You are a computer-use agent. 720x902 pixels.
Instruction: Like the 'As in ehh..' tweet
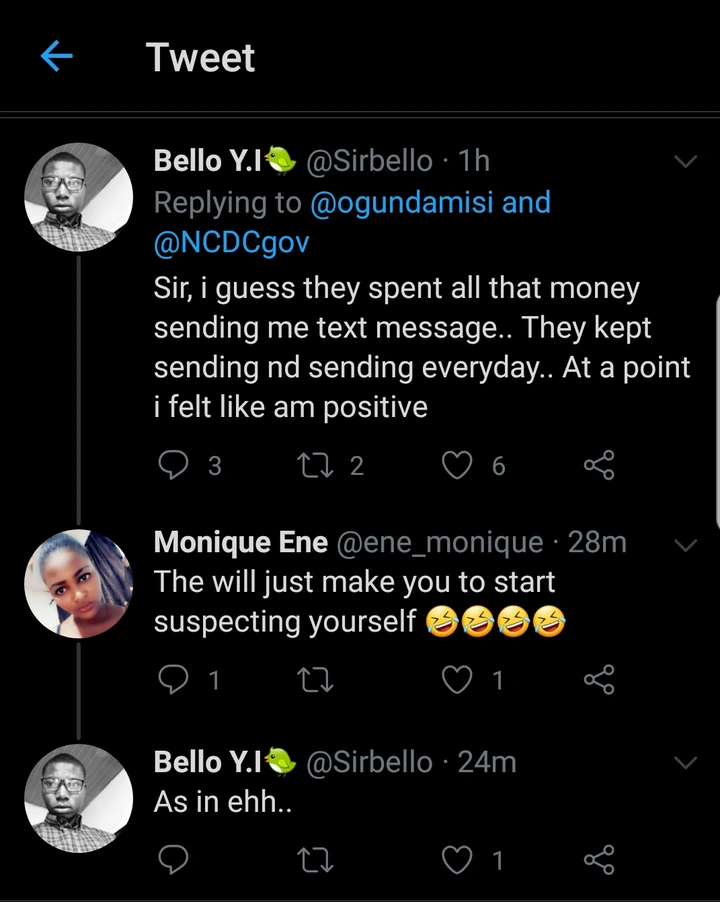(x=458, y=859)
